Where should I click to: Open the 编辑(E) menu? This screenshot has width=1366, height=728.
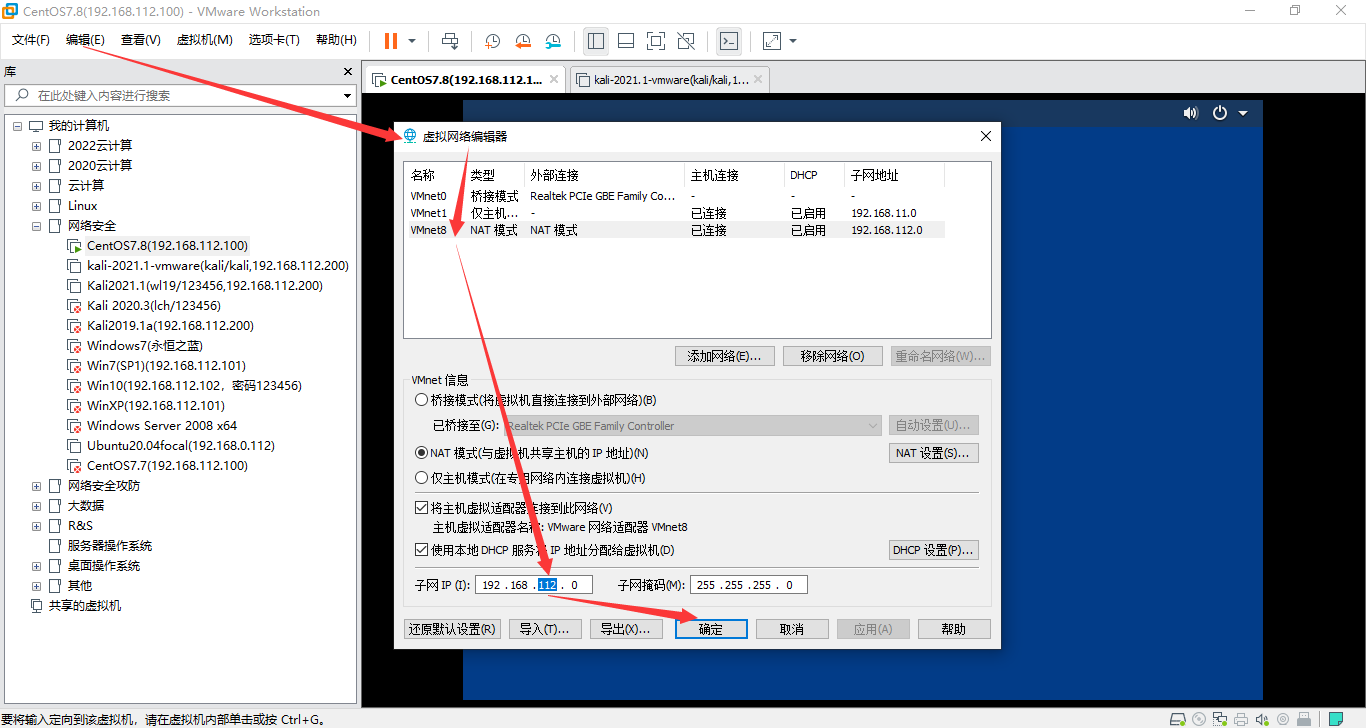85,40
